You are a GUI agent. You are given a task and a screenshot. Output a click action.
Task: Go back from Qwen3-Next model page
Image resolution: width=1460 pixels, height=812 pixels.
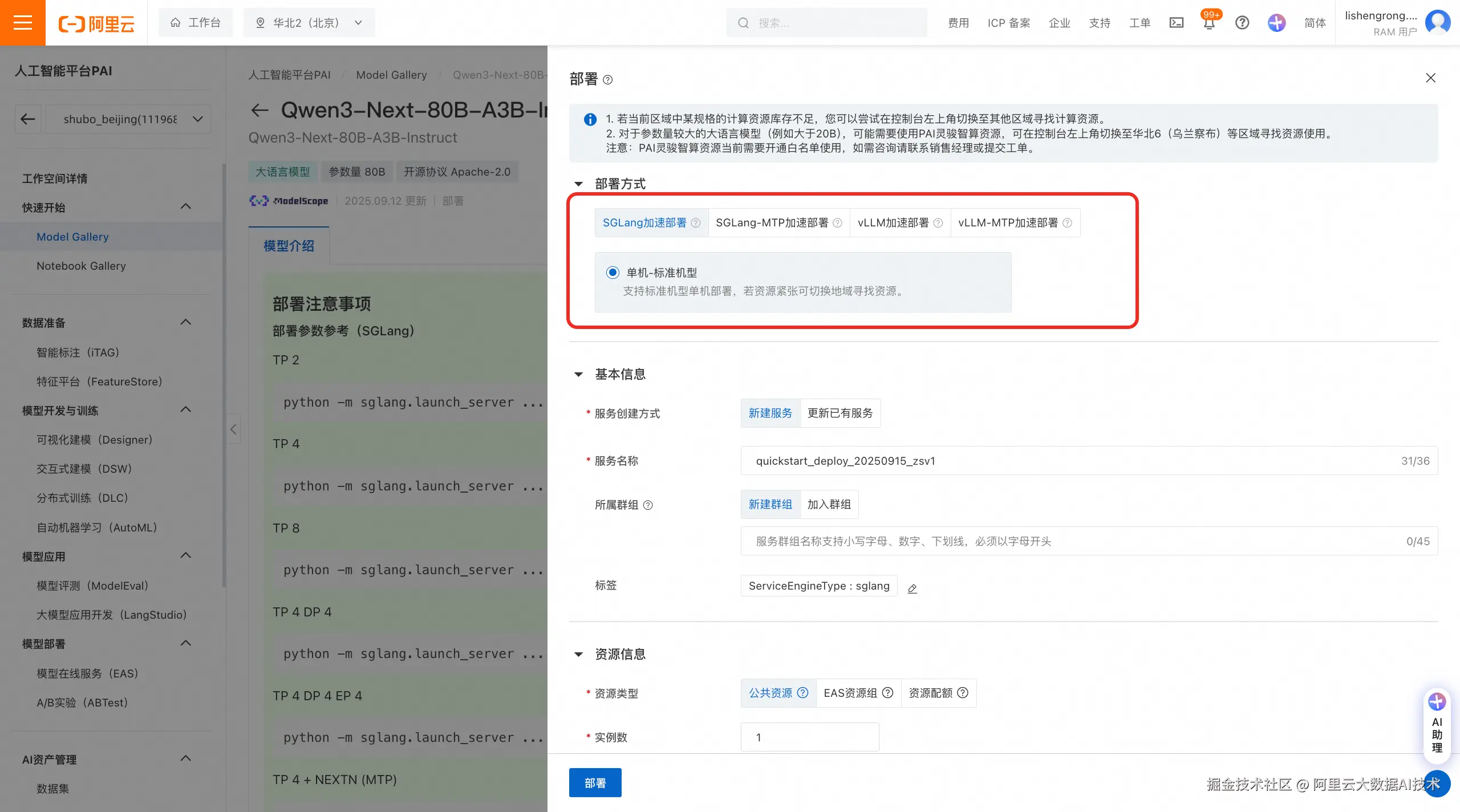point(259,110)
